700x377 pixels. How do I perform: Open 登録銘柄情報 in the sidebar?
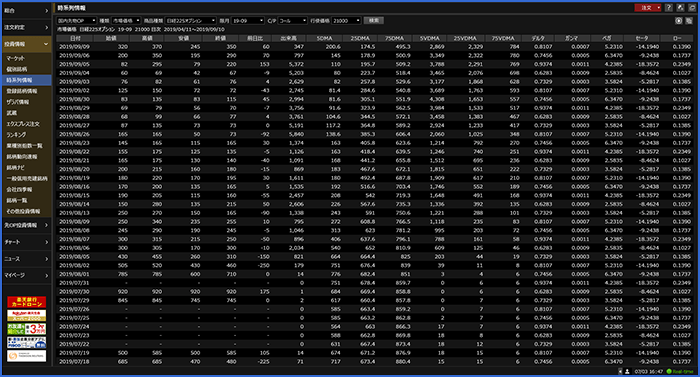[26, 91]
